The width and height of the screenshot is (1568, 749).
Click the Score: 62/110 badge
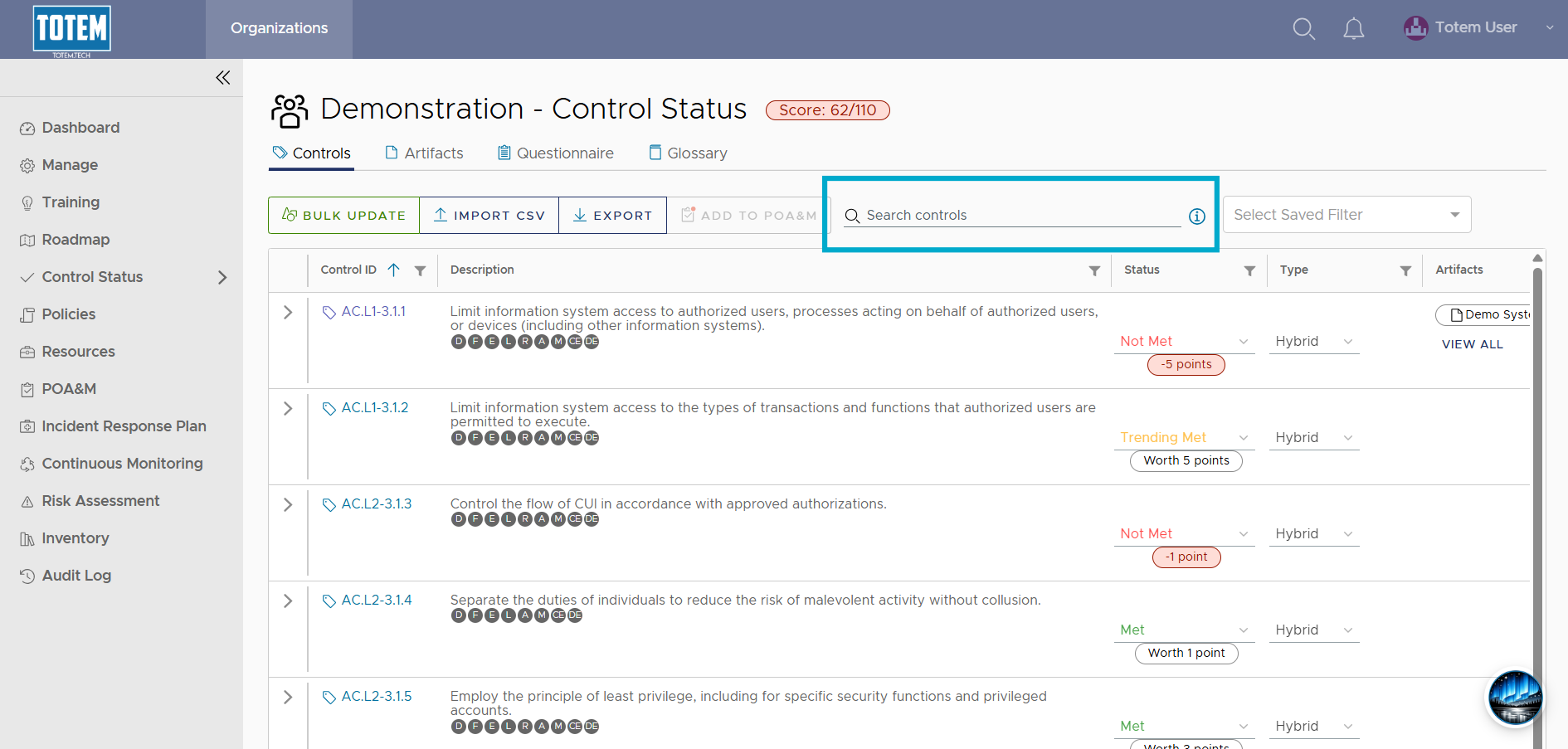(827, 110)
